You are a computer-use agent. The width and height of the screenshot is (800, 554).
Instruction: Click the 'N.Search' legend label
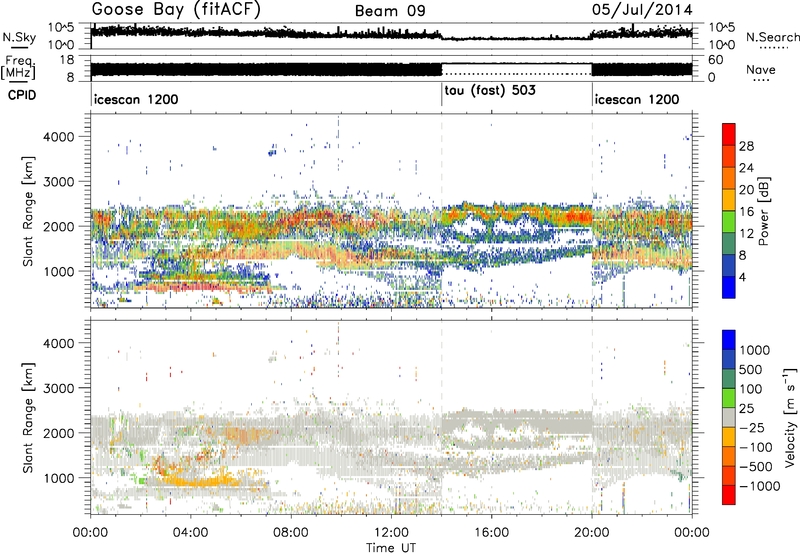pyautogui.click(x=773, y=37)
